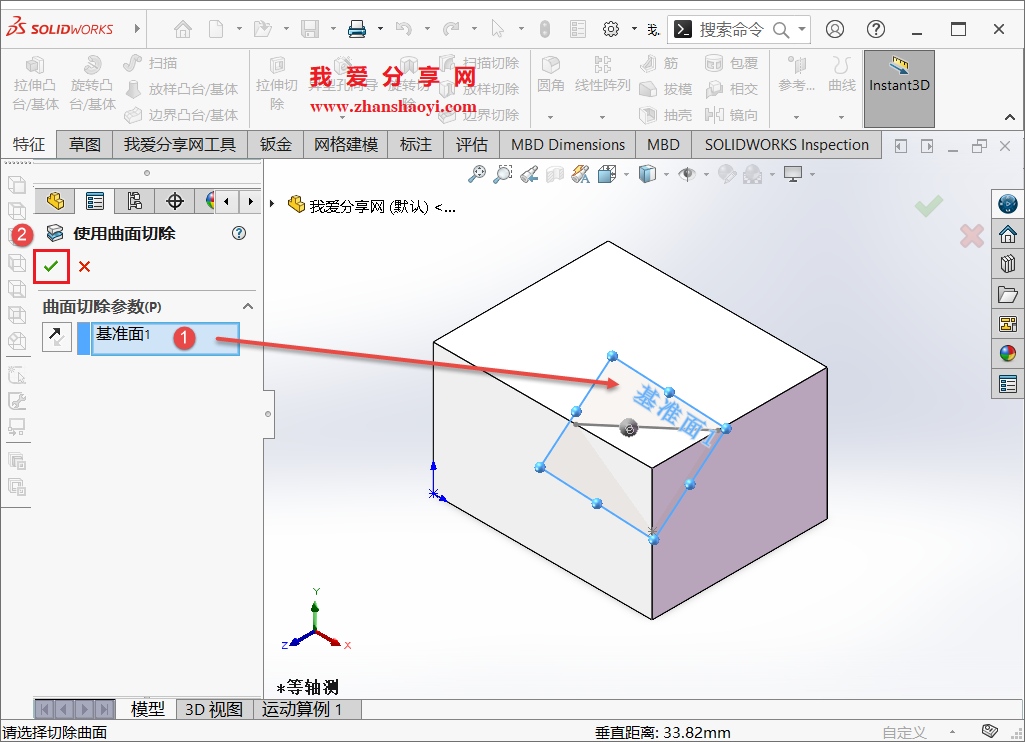
Task: Open the 评估 tab
Action: 471,144
